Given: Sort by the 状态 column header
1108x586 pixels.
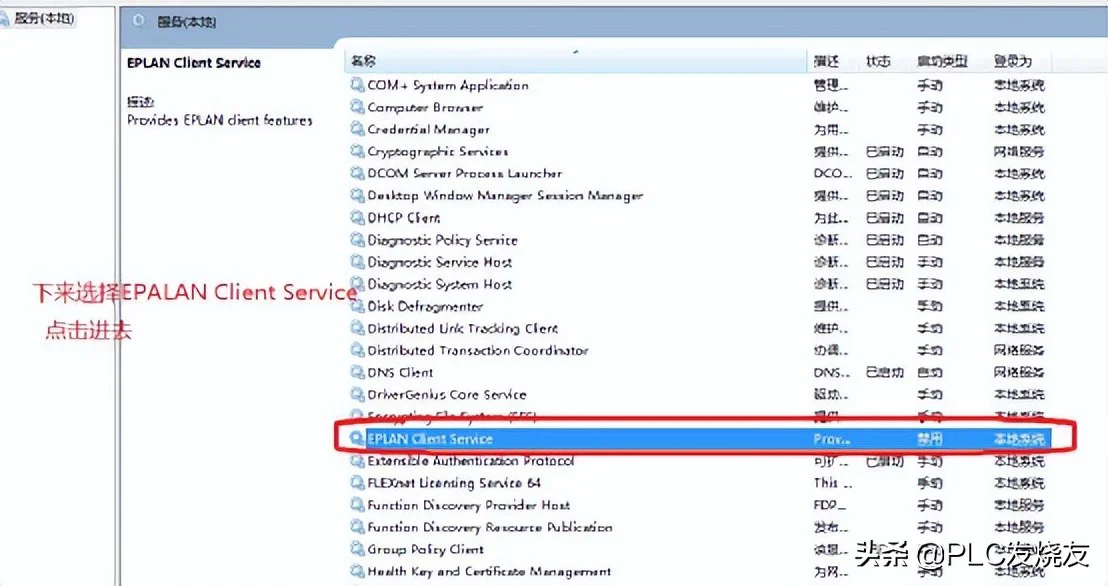Looking at the screenshot, I should click(878, 61).
